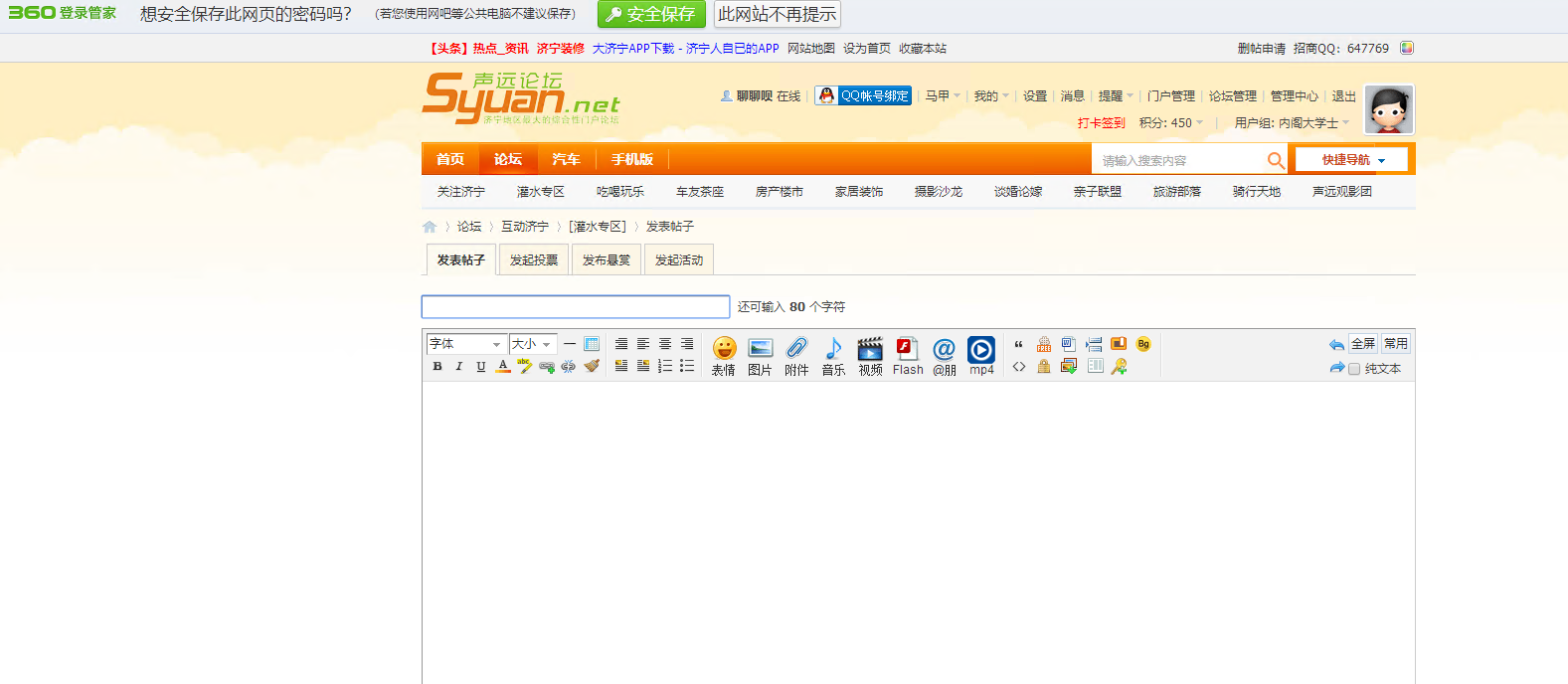Image resolution: width=1568 pixels, height=684 pixels.
Task: Click the key password icon in editor
Action: click(x=1120, y=367)
